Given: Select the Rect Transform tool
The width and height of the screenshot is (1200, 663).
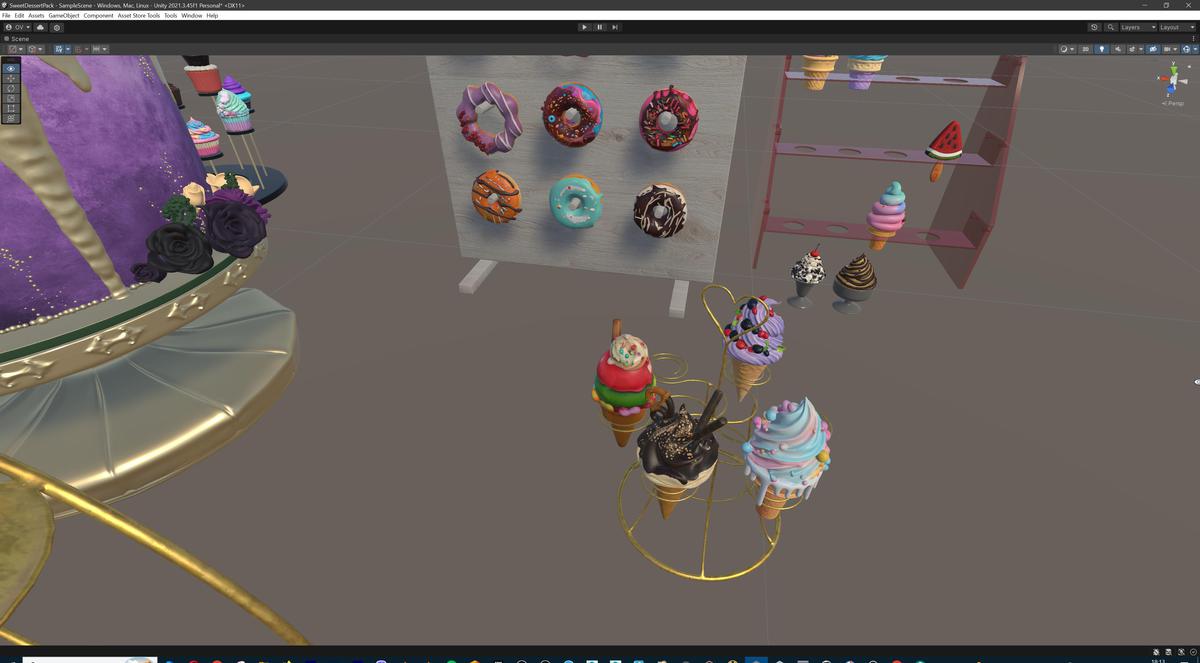Looking at the screenshot, I should [x=10, y=107].
